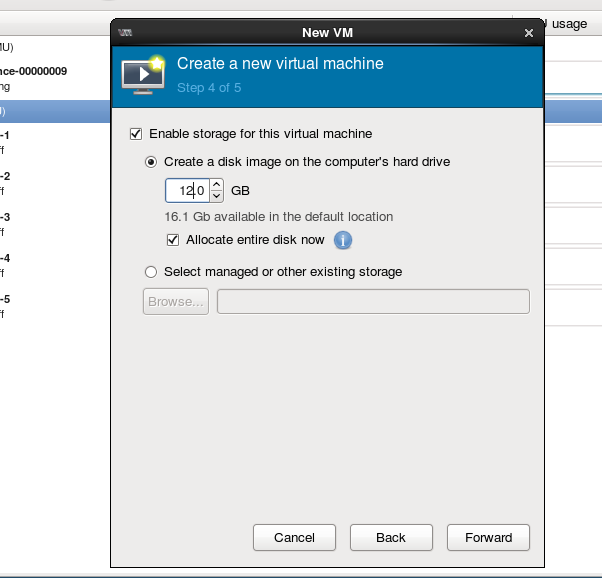Click the new virtual machine monitor icon

tap(143, 75)
